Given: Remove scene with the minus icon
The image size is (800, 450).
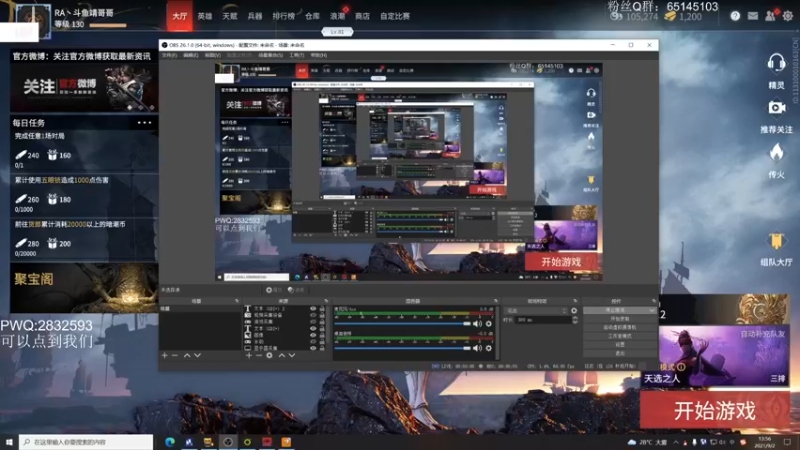Looking at the screenshot, I should pos(174,355).
